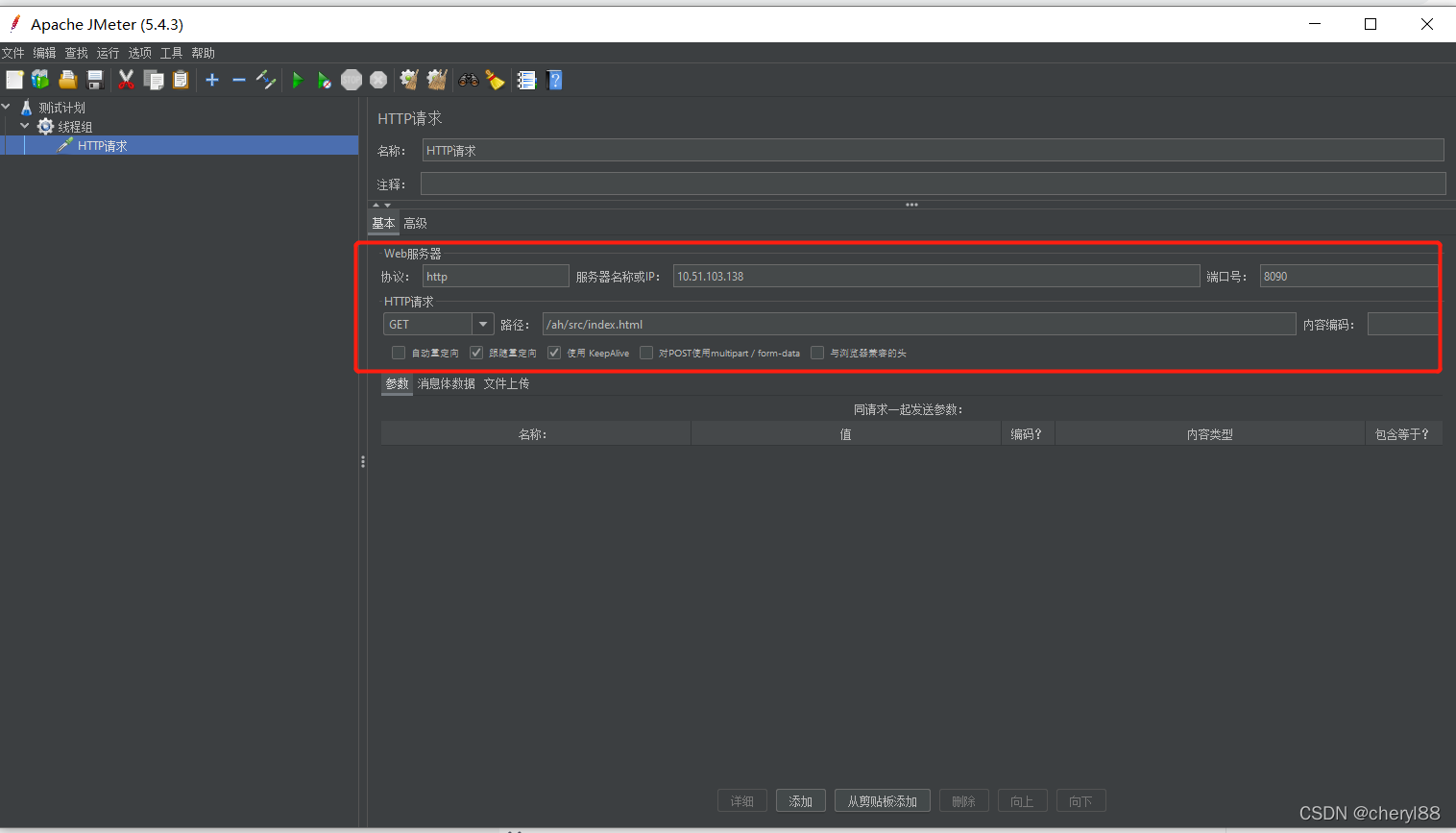
Task: Click the 详细 button
Action: [742, 801]
